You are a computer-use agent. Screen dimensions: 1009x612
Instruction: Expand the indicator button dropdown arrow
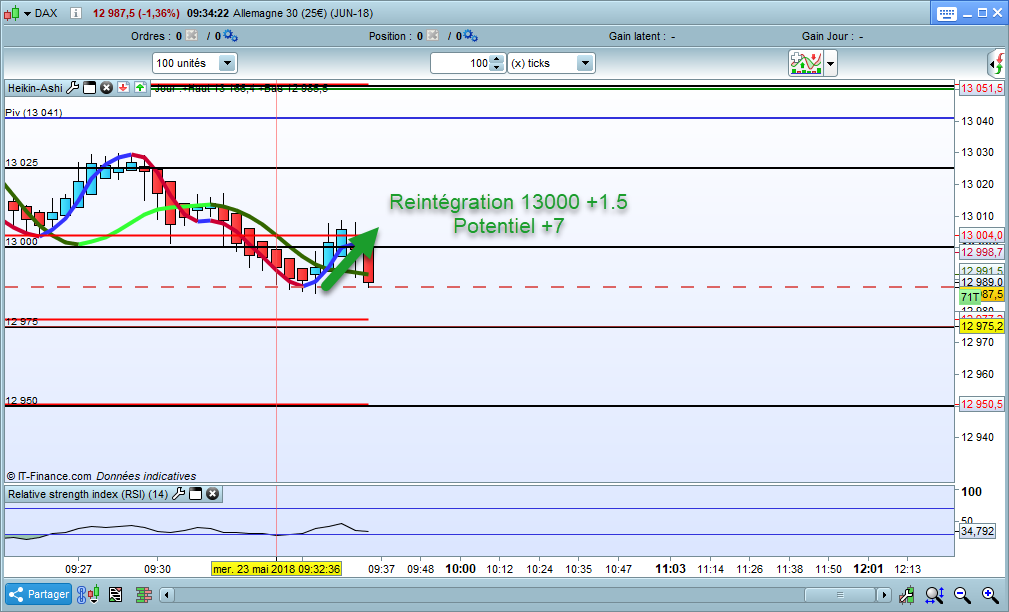click(830, 64)
